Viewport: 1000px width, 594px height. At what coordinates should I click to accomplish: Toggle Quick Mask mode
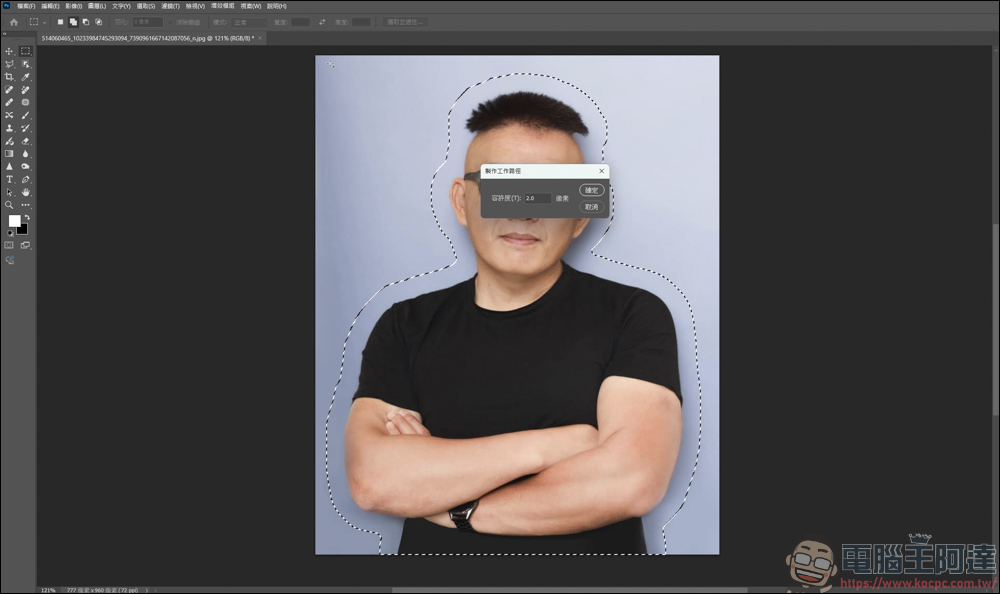click(x=9, y=245)
